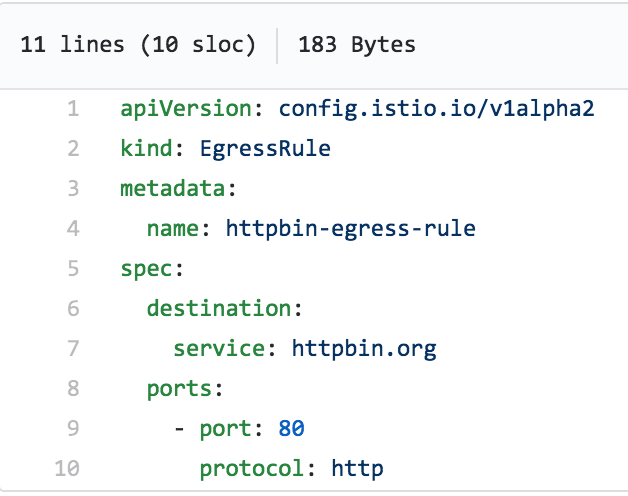Click the config.istio.io/v1alpha2 value
The image size is (628, 496).
click(437, 109)
